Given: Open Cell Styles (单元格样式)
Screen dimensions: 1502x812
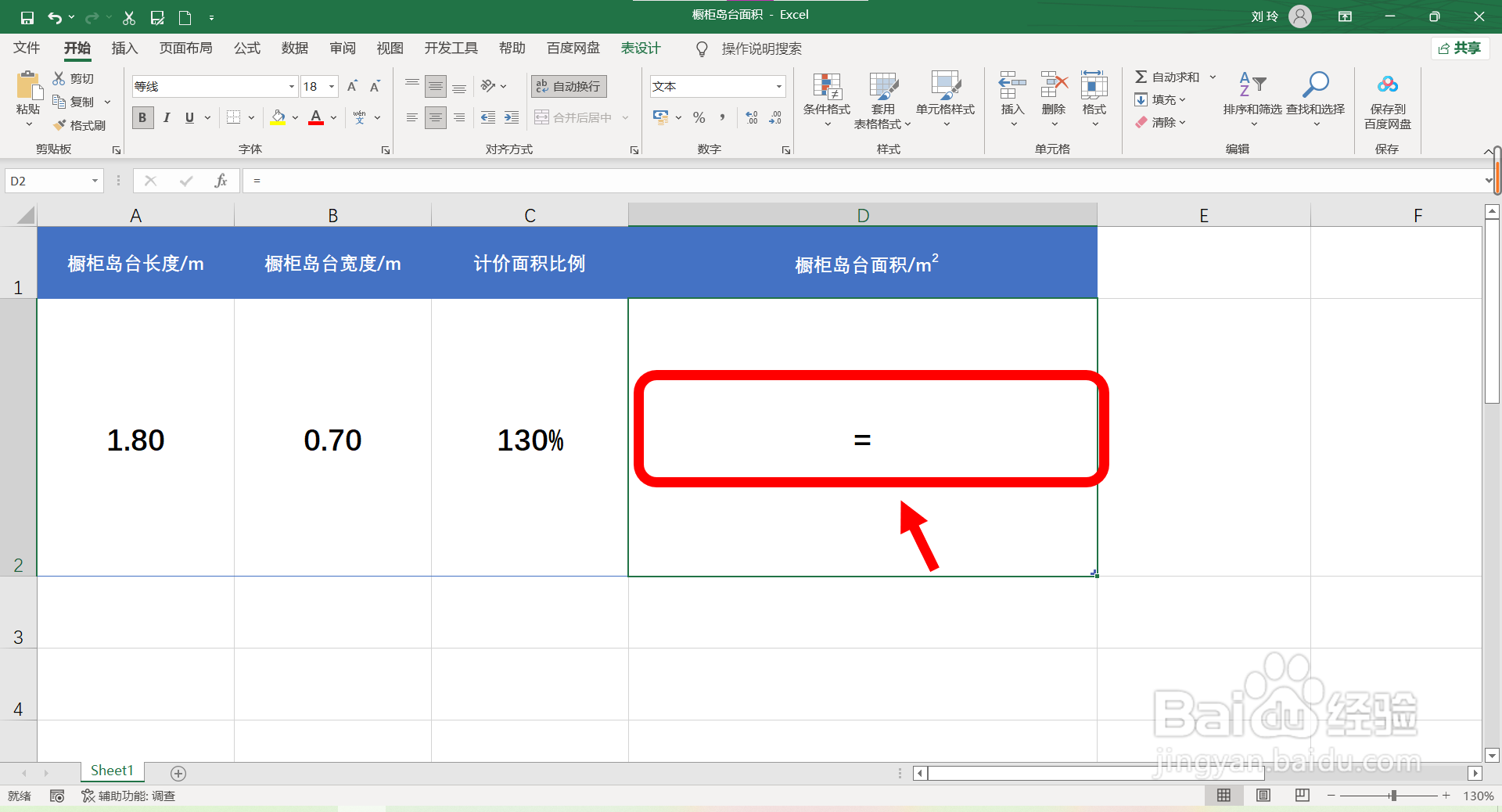Looking at the screenshot, I should [x=945, y=100].
